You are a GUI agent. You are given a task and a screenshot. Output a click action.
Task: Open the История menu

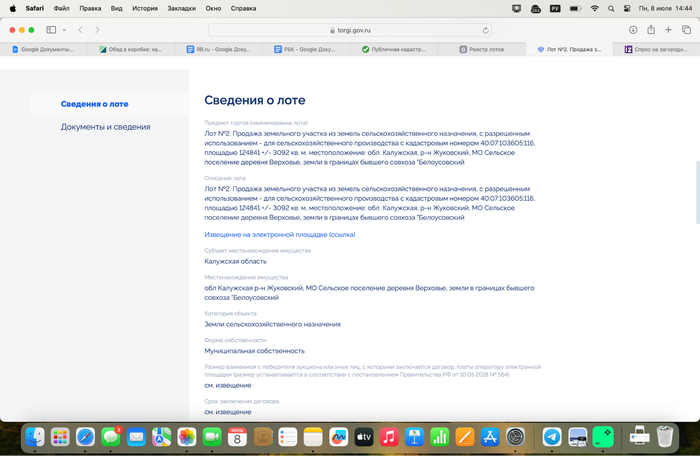coord(144,7)
